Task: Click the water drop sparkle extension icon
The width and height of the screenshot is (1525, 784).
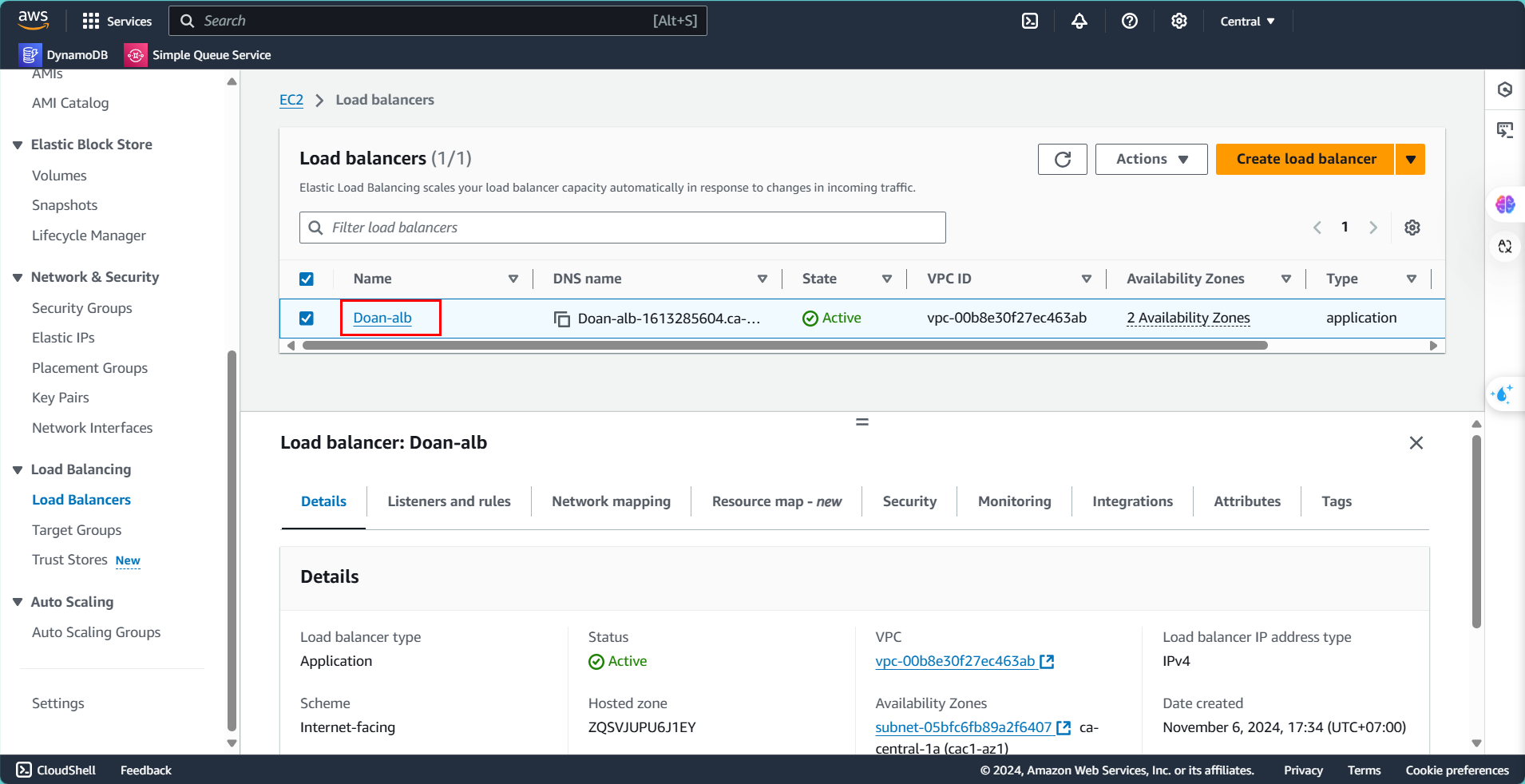Action: tap(1503, 394)
